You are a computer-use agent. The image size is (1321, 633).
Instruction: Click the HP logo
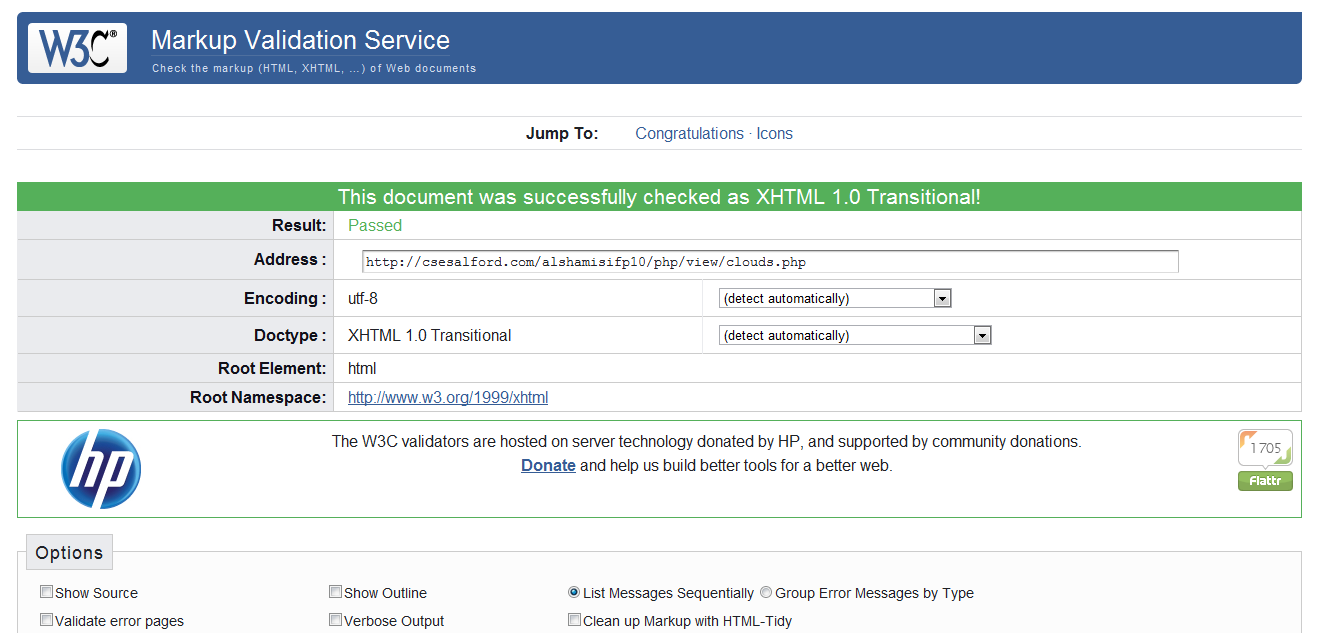pyautogui.click(x=100, y=469)
